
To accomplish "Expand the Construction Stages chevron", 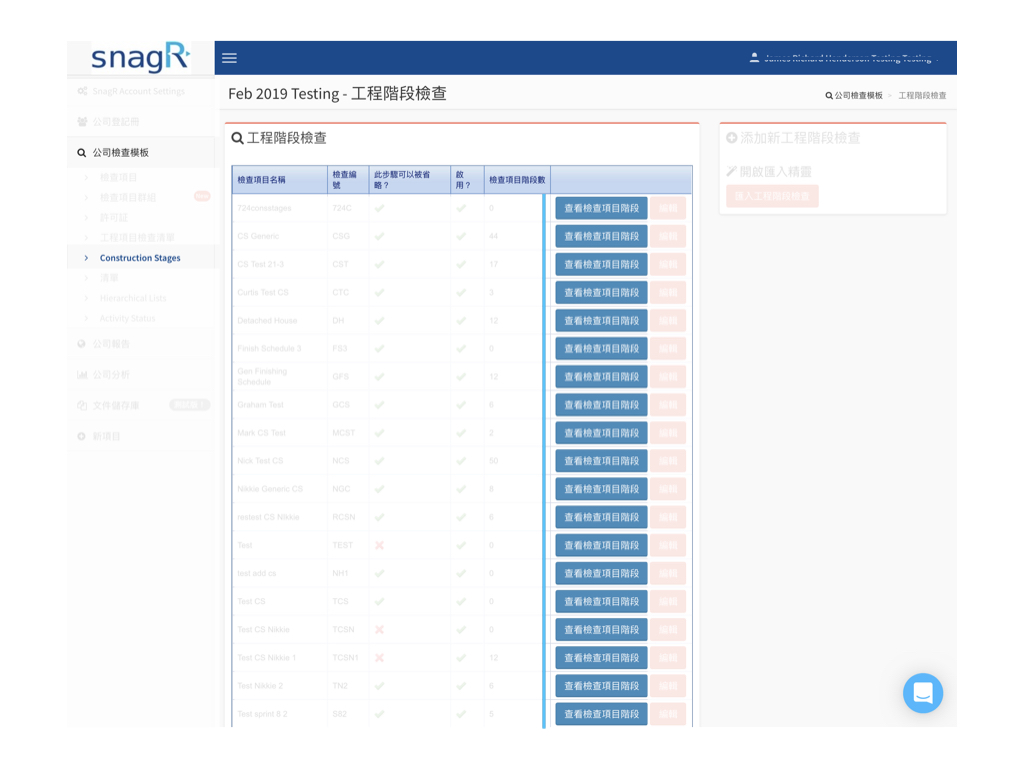I will click(86, 258).
